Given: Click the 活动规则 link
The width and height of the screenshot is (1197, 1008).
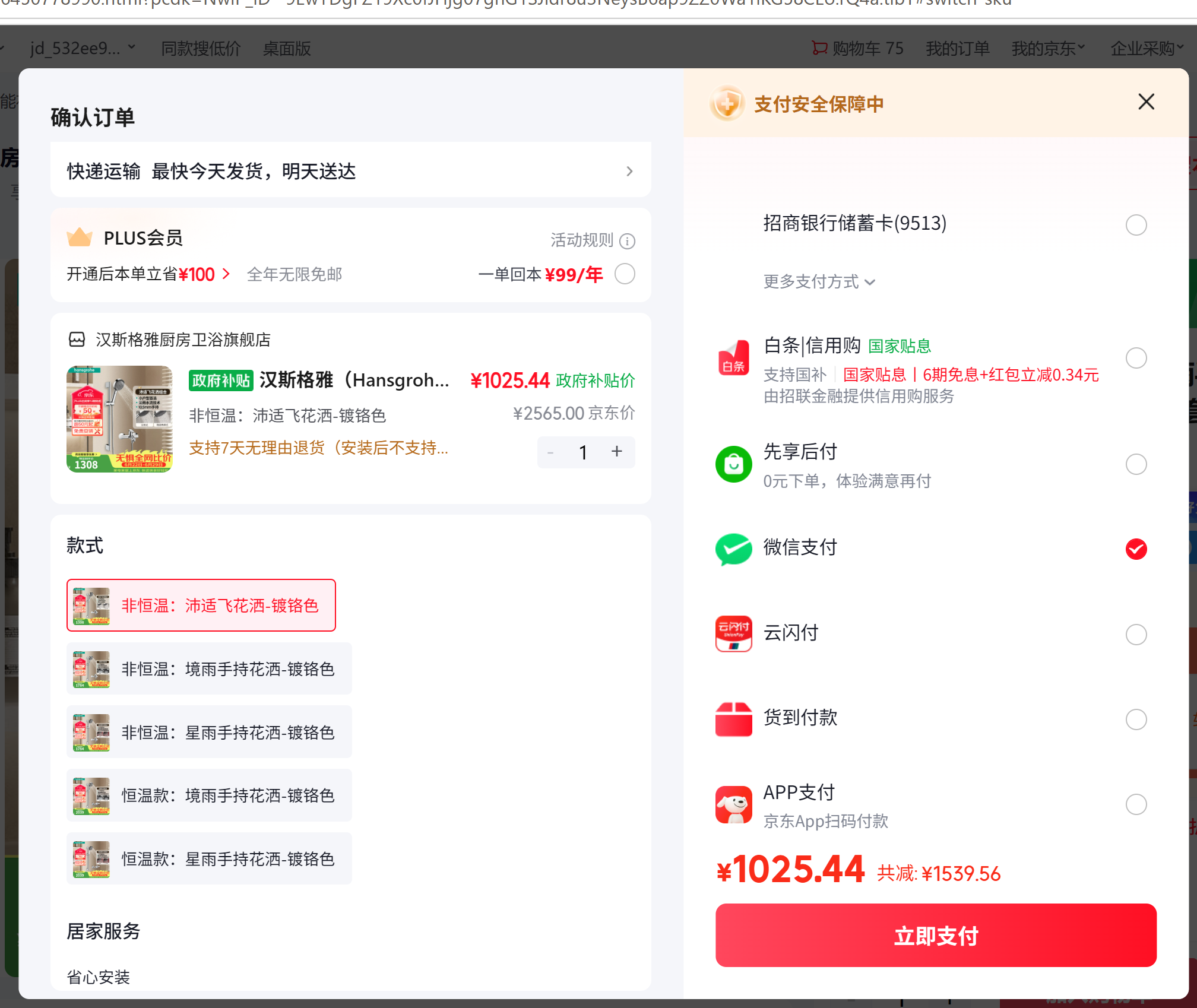Looking at the screenshot, I should (582, 240).
